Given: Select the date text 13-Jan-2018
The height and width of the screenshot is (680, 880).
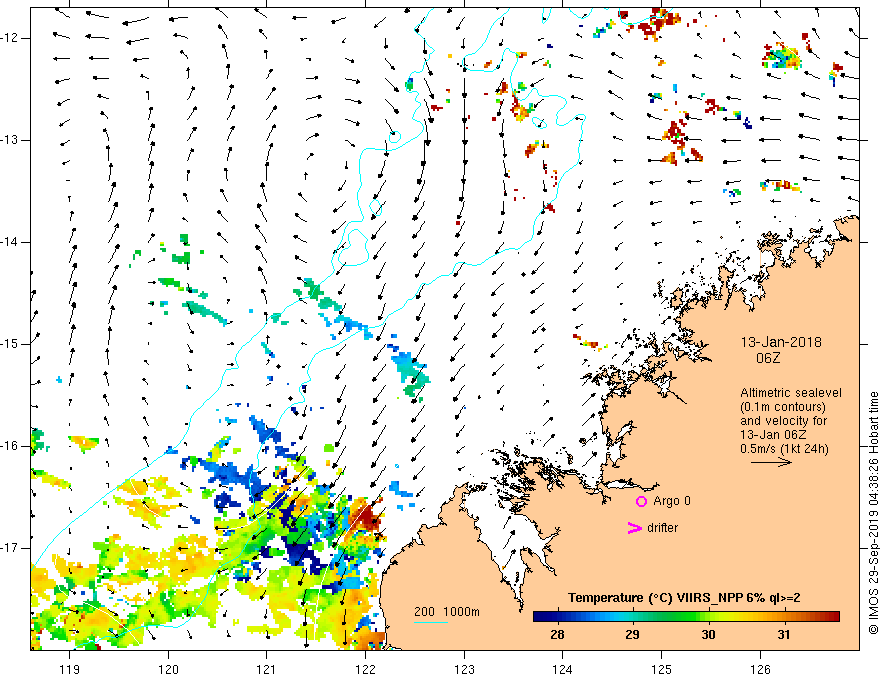Looking at the screenshot, I should coord(781,342).
